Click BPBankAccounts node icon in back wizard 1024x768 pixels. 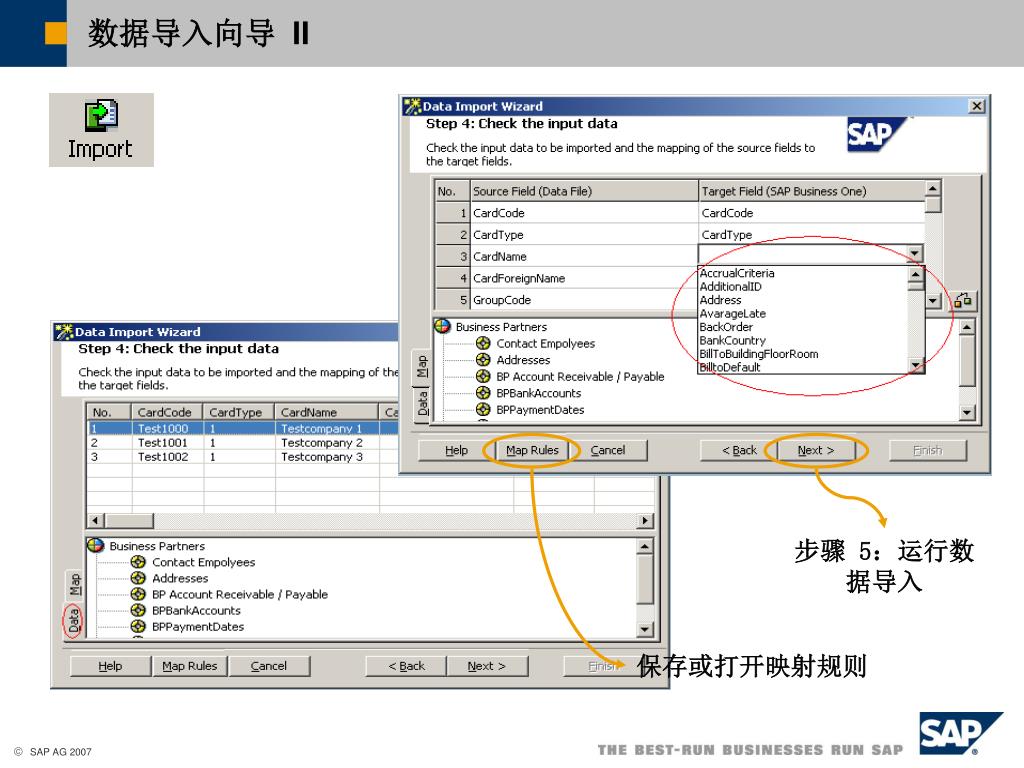click(138, 610)
